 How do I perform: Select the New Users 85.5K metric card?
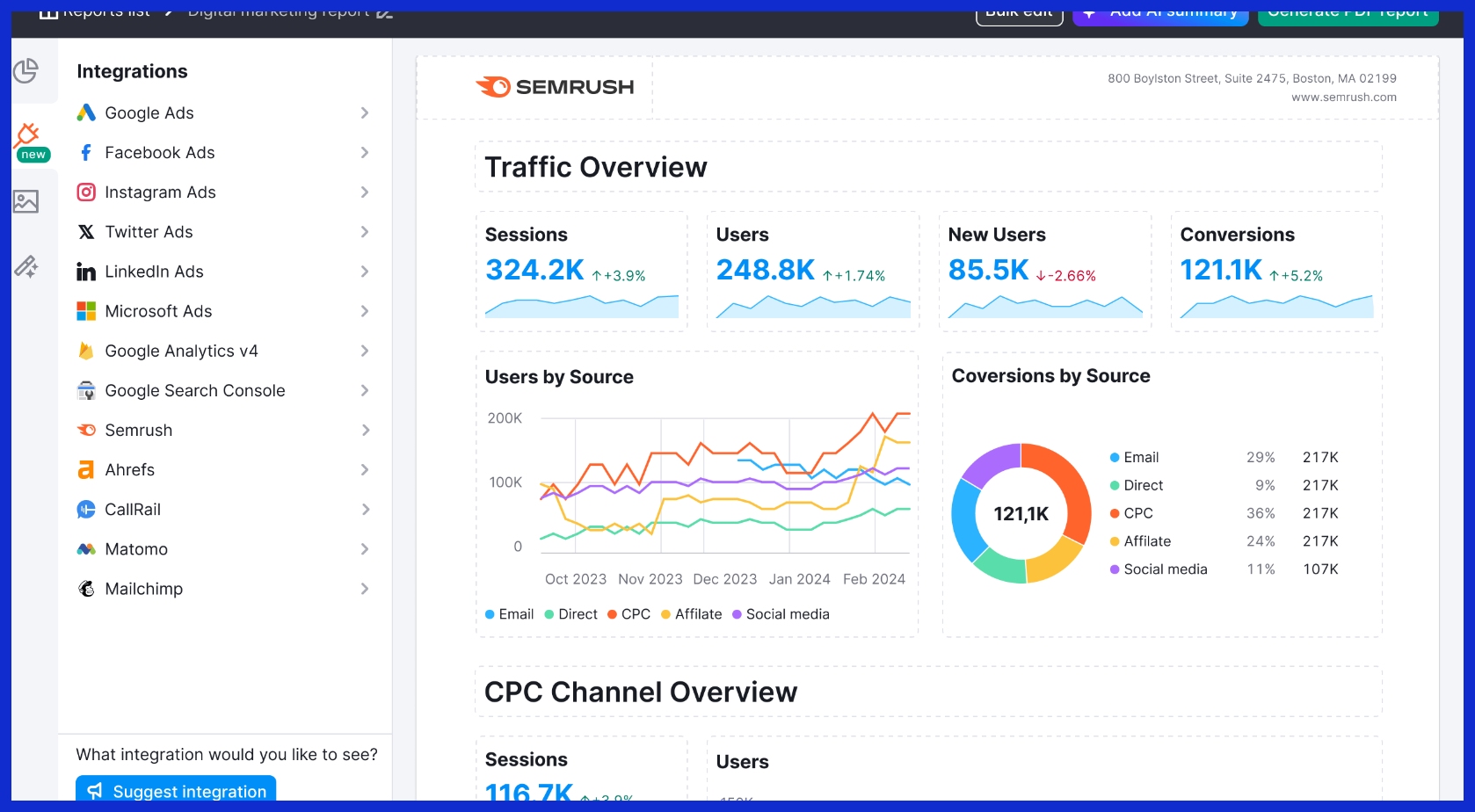coord(1045,272)
